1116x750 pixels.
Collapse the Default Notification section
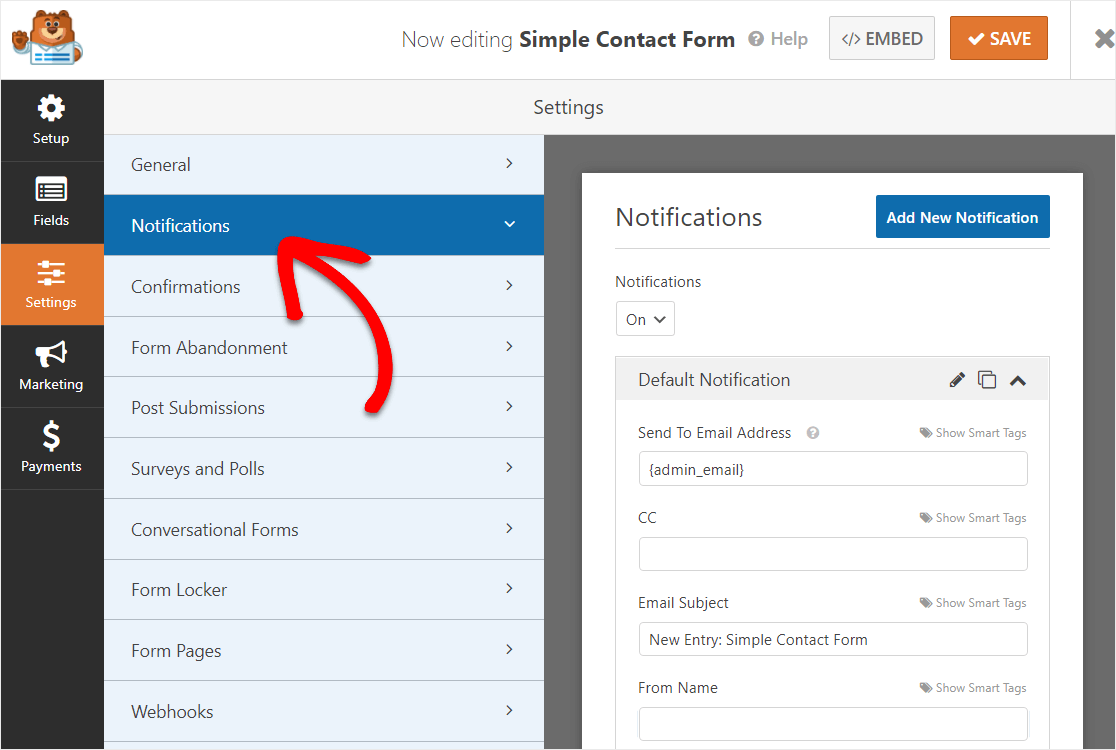pyautogui.click(x=1018, y=380)
